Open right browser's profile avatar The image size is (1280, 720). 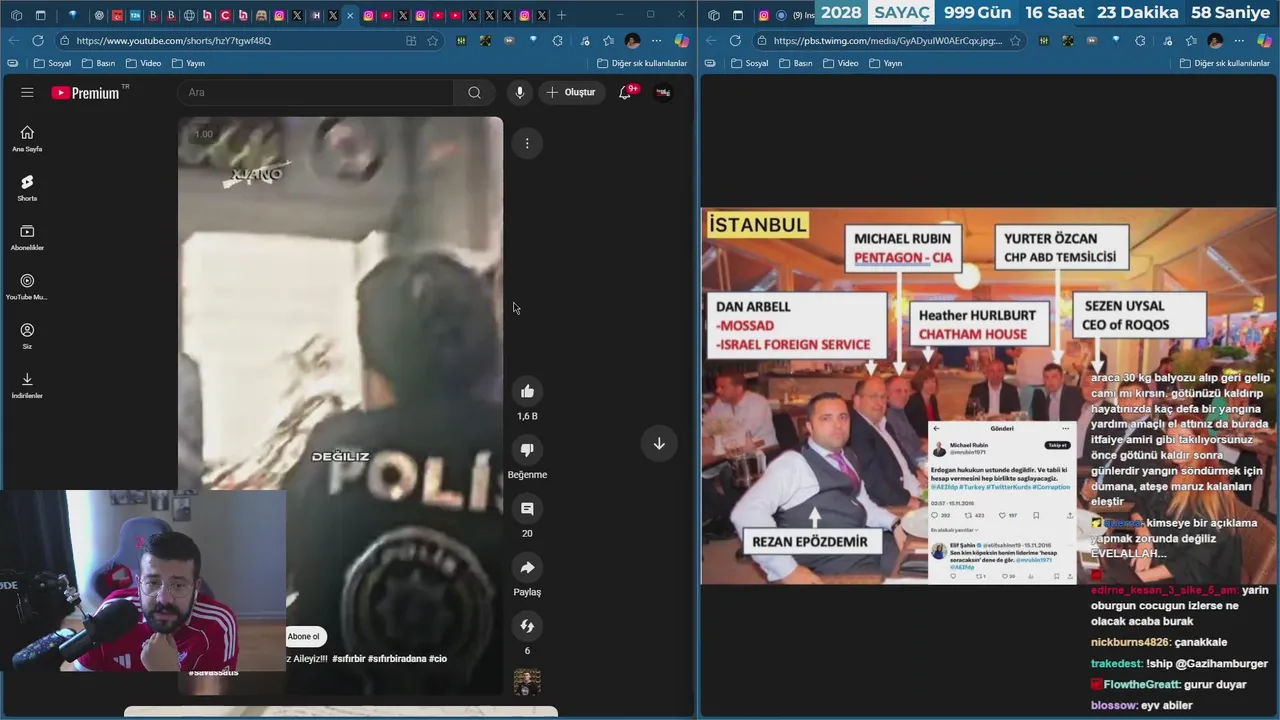click(1215, 41)
